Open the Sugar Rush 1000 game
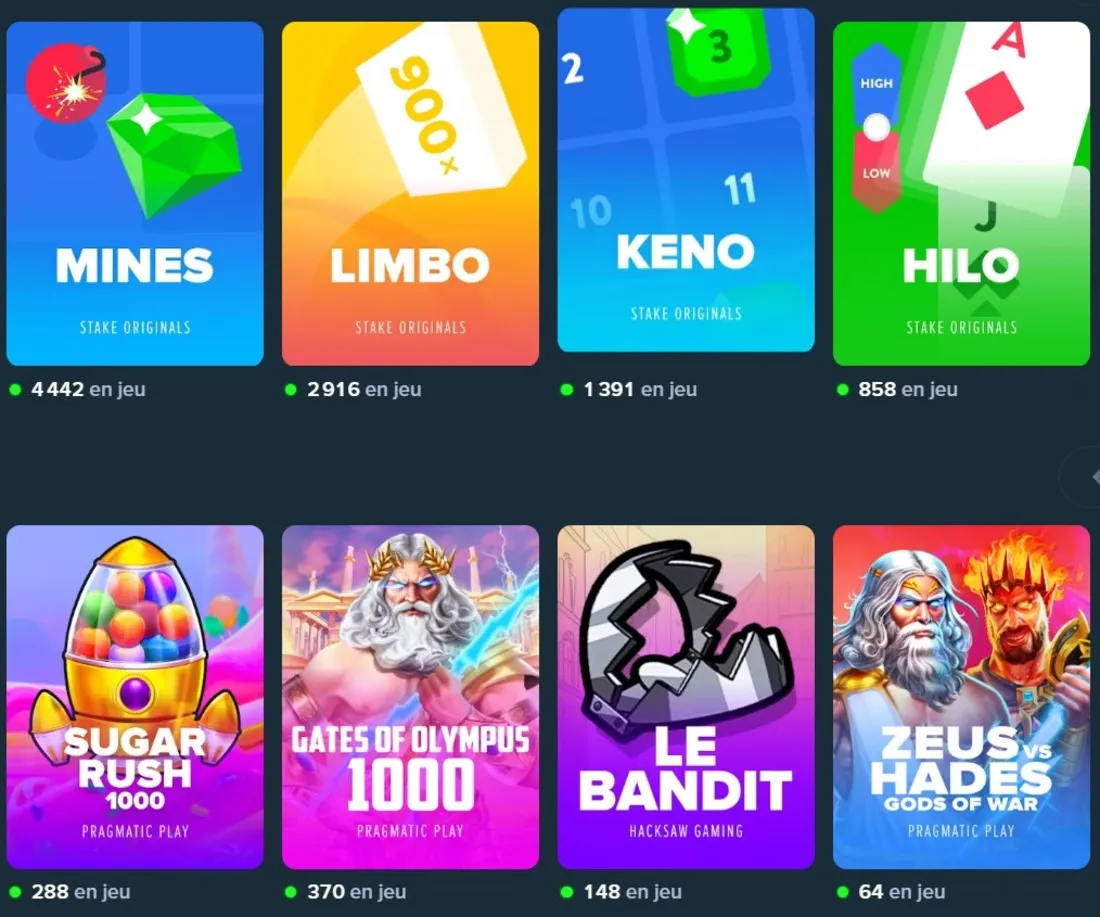1100x917 pixels. (135, 697)
